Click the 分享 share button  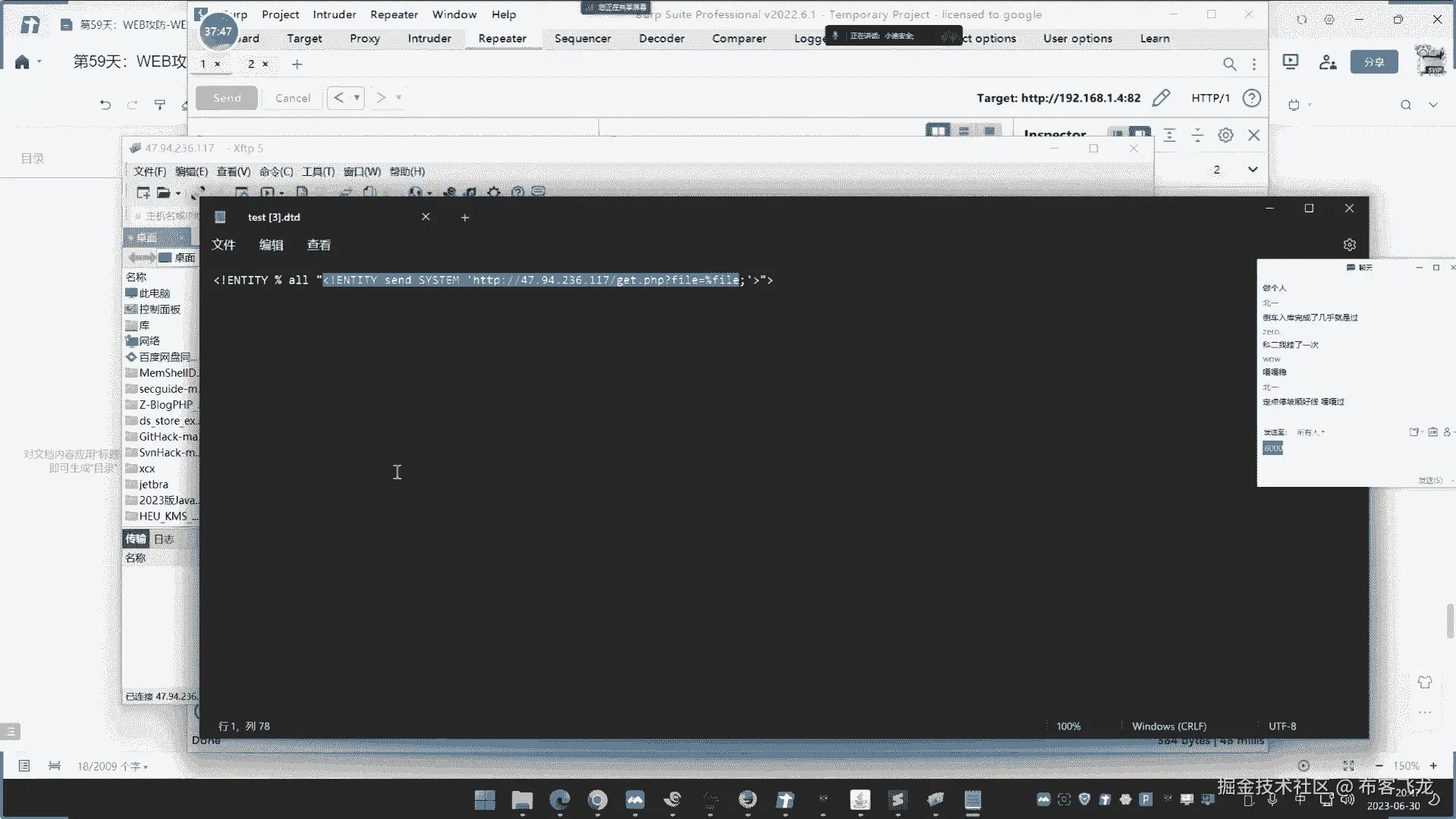click(1373, 62)
